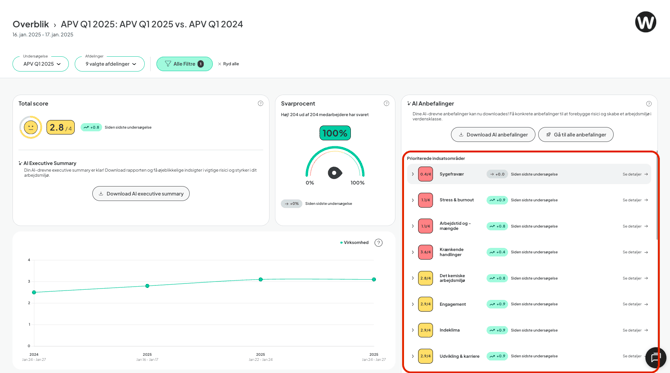
Task: Click the Prioriterede indsatsområder heading
Action: [436, 159]
